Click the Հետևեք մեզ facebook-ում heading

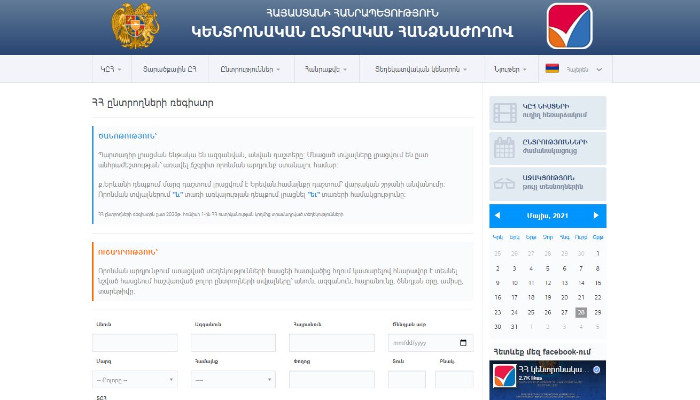[542, 352]
